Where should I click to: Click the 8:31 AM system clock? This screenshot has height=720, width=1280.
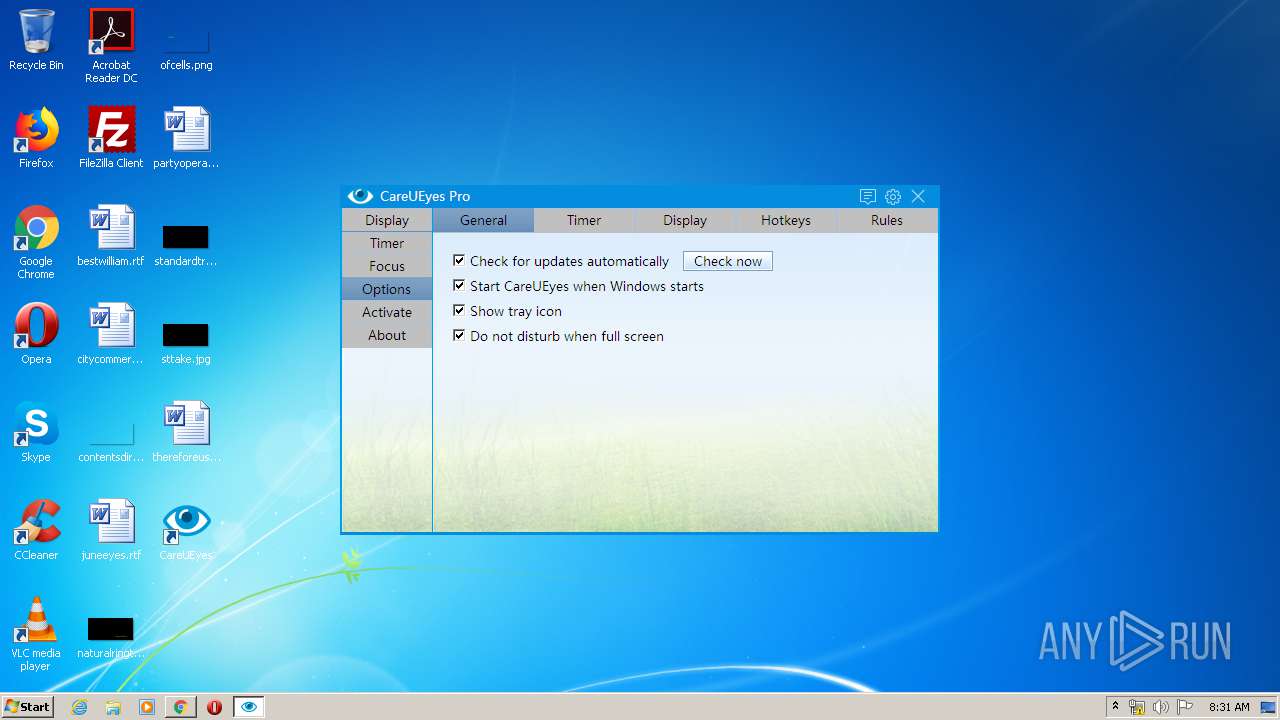(x=1229, y=707)
